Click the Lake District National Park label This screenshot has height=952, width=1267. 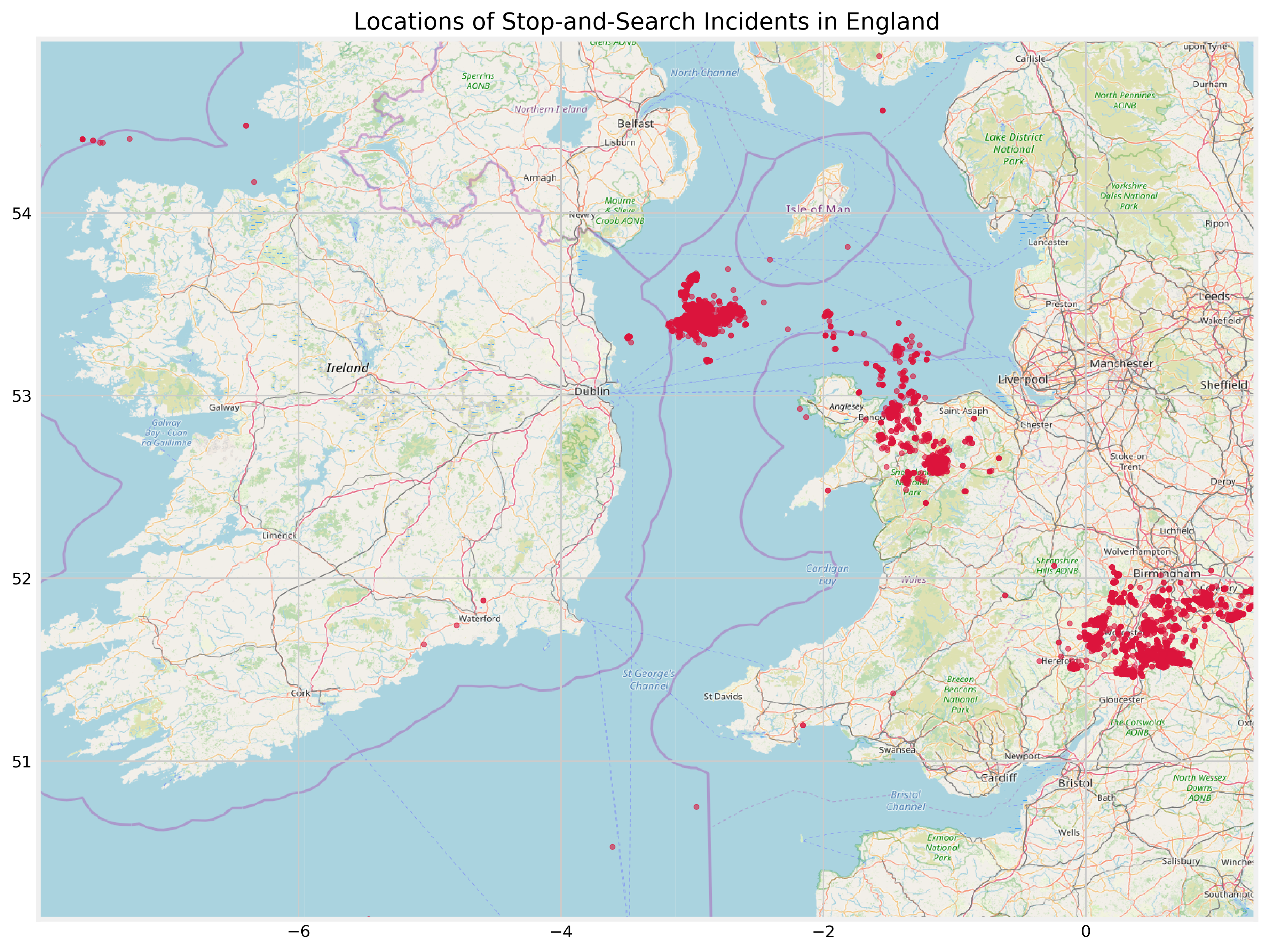(x=1013, y=149)
